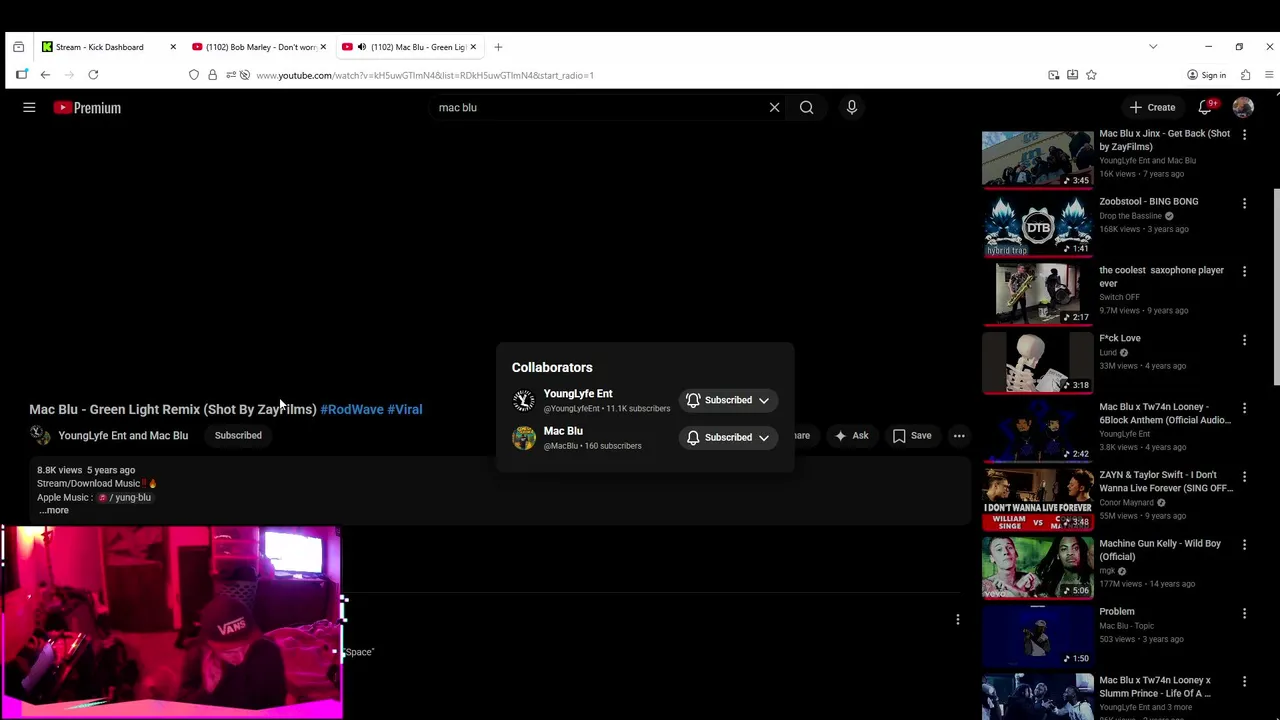Expand description with ...more
Screen dimensions: 1280x720
point(54,510)
